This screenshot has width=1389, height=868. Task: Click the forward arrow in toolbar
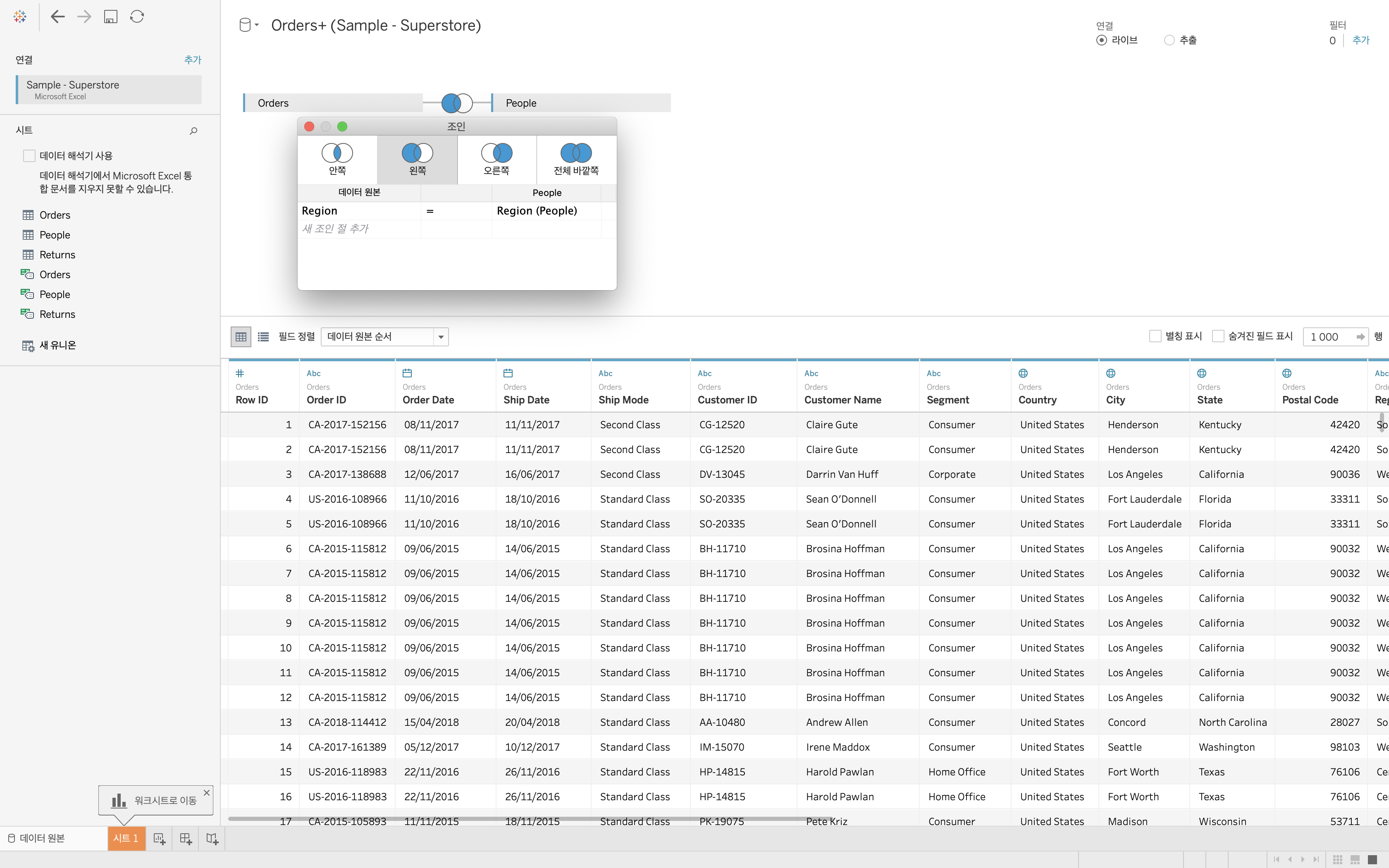(x=84, y=17)
